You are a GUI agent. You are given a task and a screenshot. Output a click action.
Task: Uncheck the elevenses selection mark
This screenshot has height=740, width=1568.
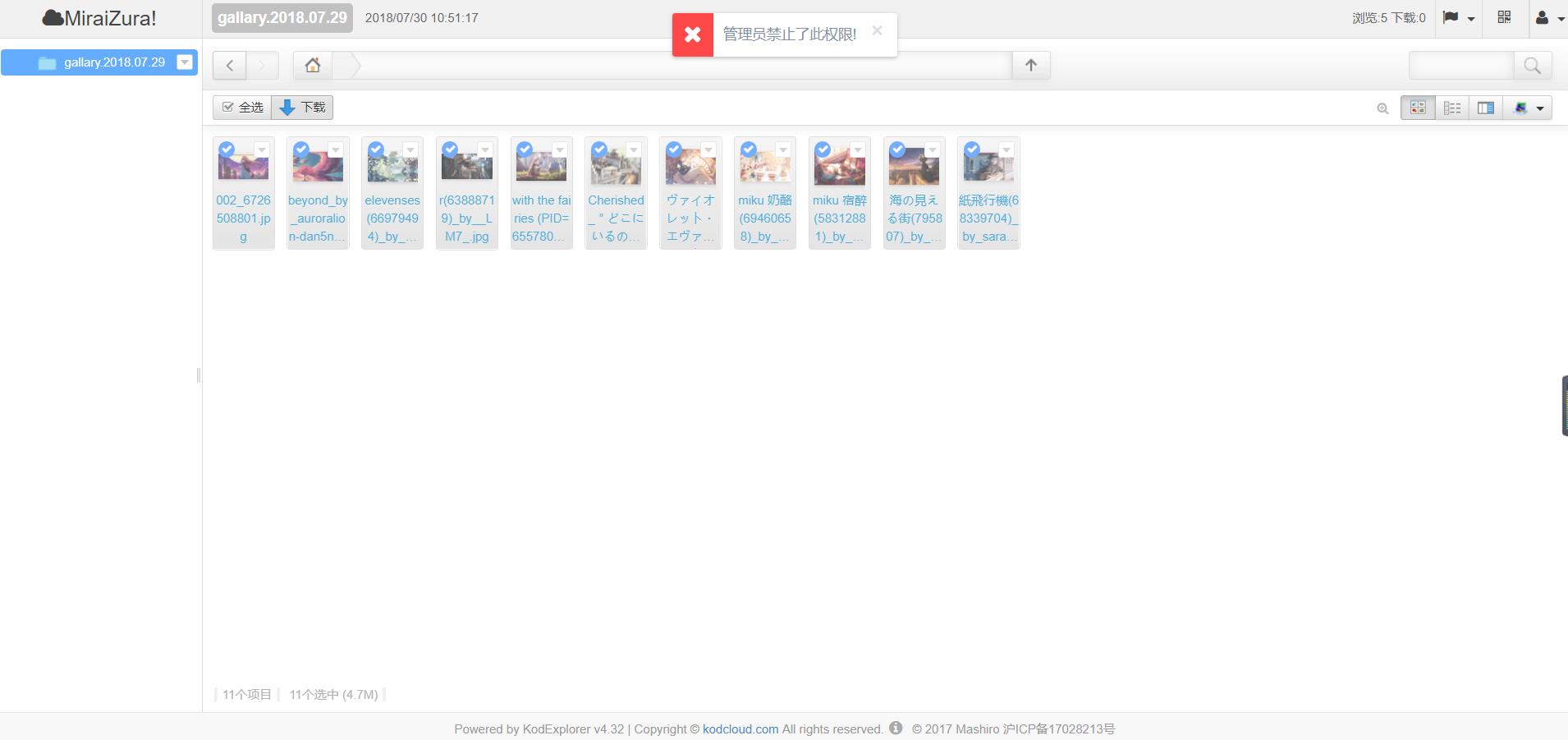click(376, 149)
